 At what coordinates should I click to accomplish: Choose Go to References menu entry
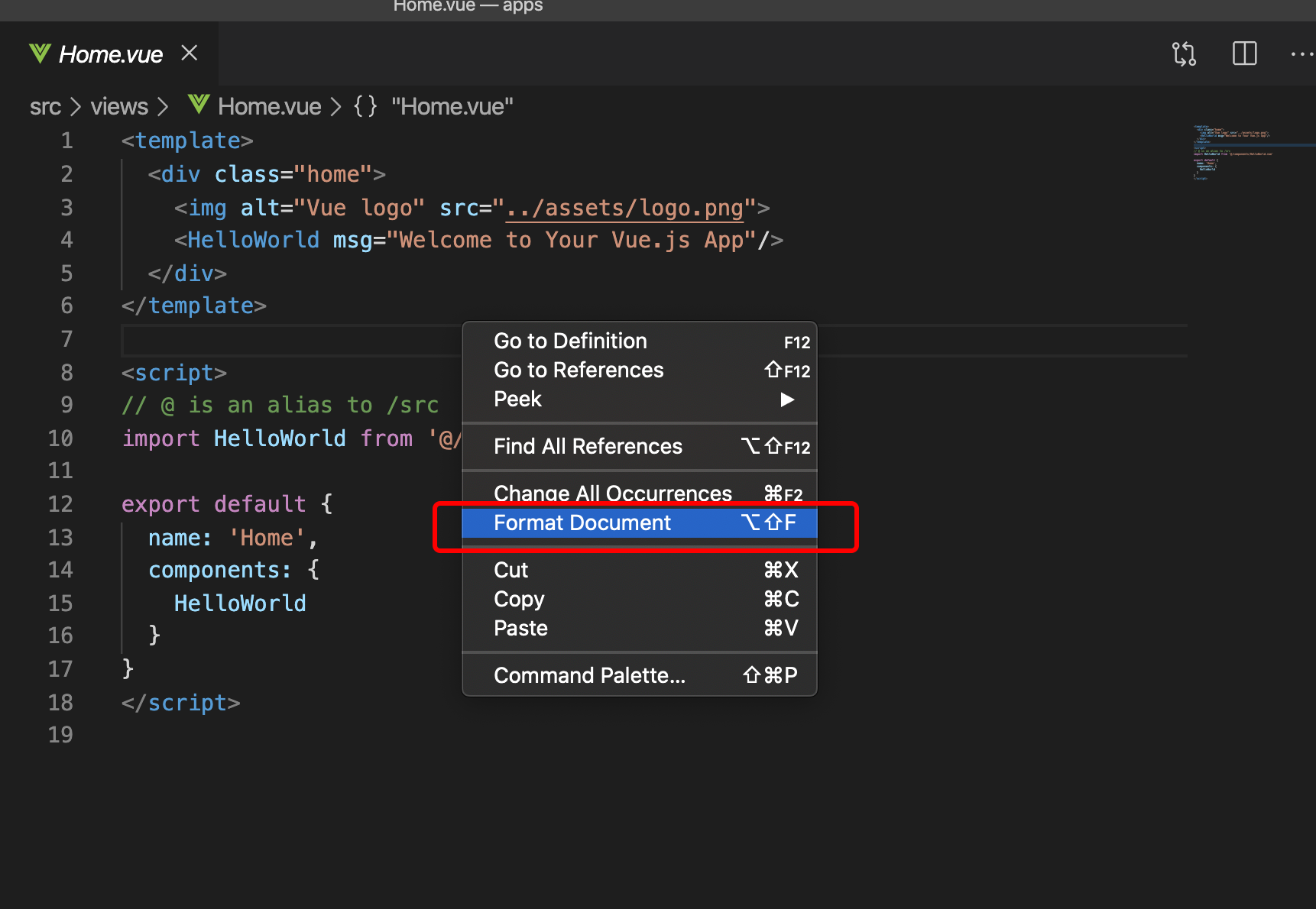640,370
